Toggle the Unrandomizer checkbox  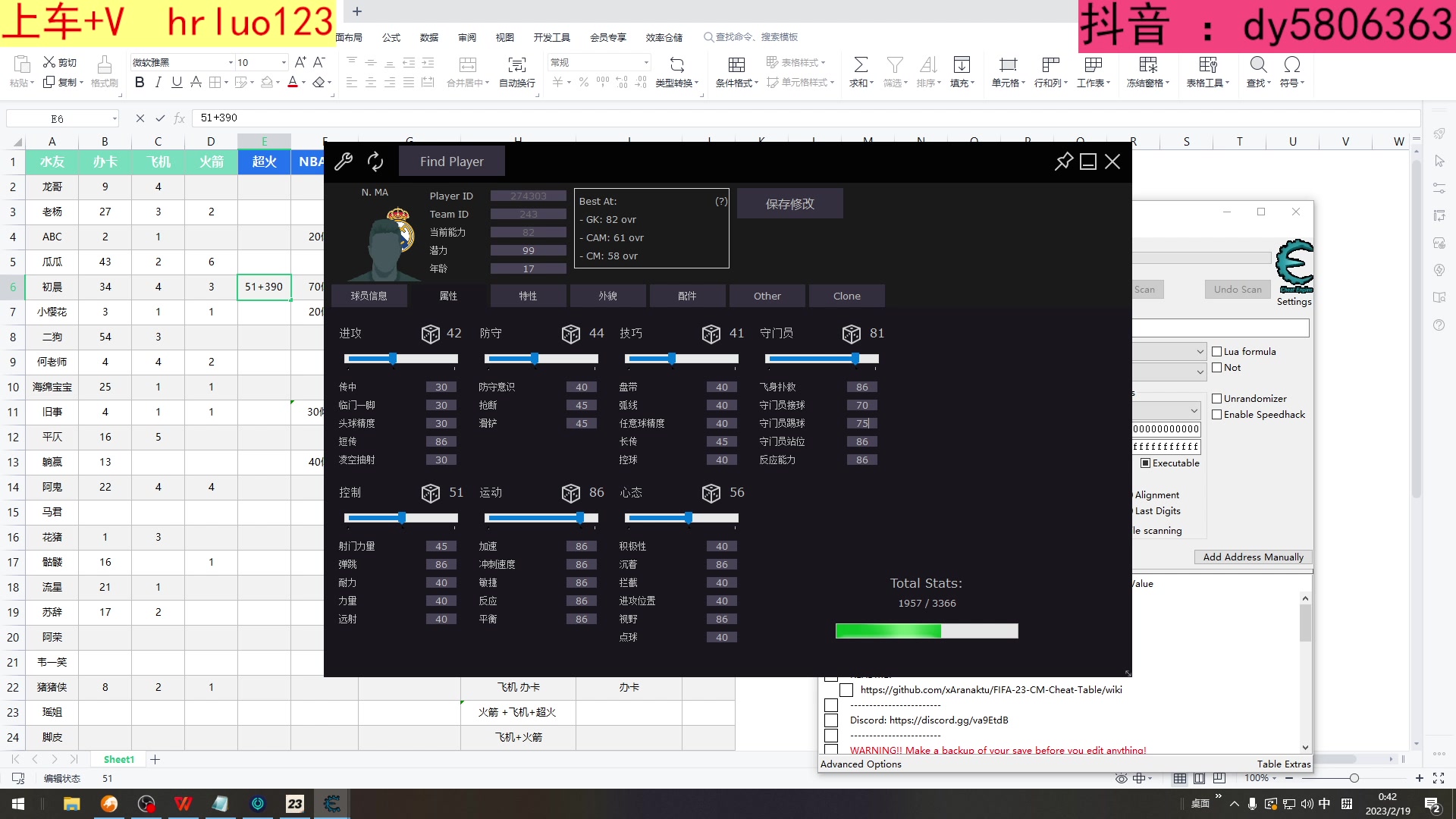tap(1216, 399)
